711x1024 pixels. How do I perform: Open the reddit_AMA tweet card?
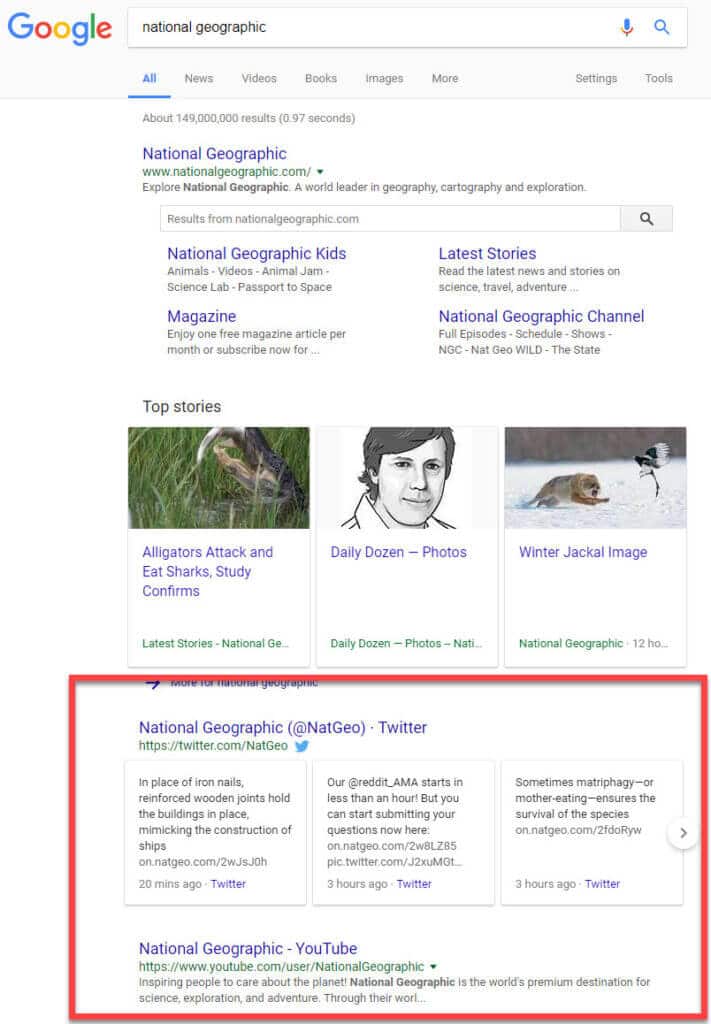pyautogui.click(x=403, y=833)
